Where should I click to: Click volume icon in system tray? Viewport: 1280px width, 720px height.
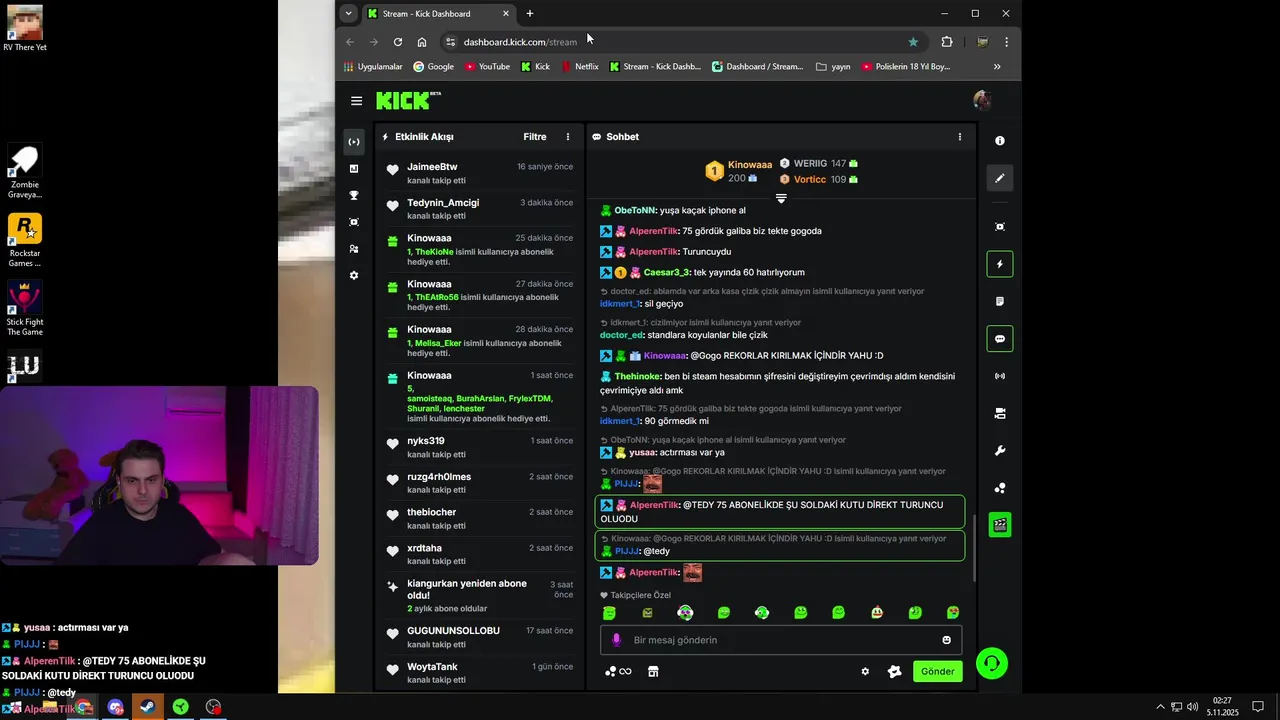click(x=1193, y=707)
